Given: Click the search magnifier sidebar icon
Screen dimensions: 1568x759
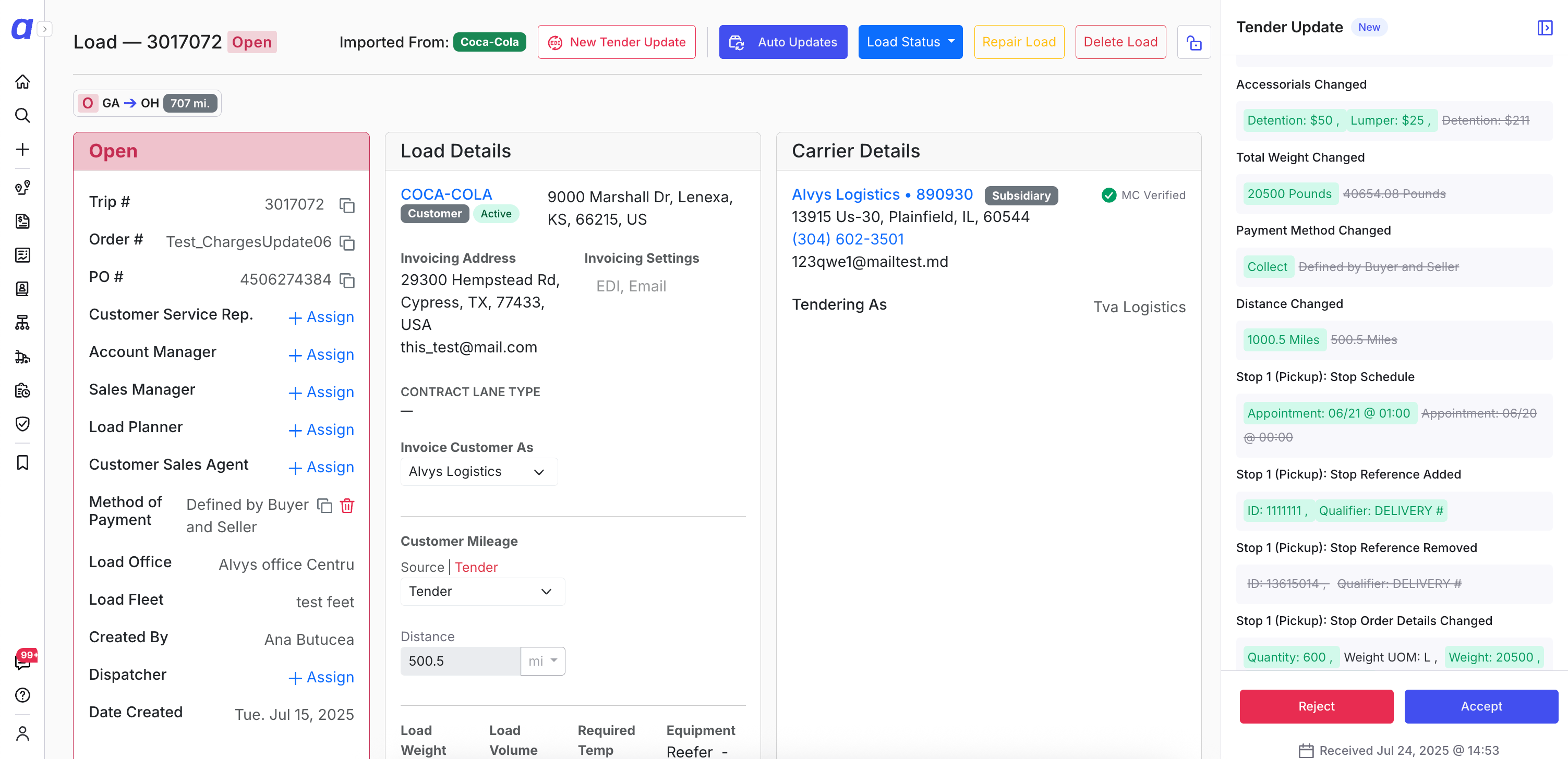Looking at the screenshot, I should (22, 116).
